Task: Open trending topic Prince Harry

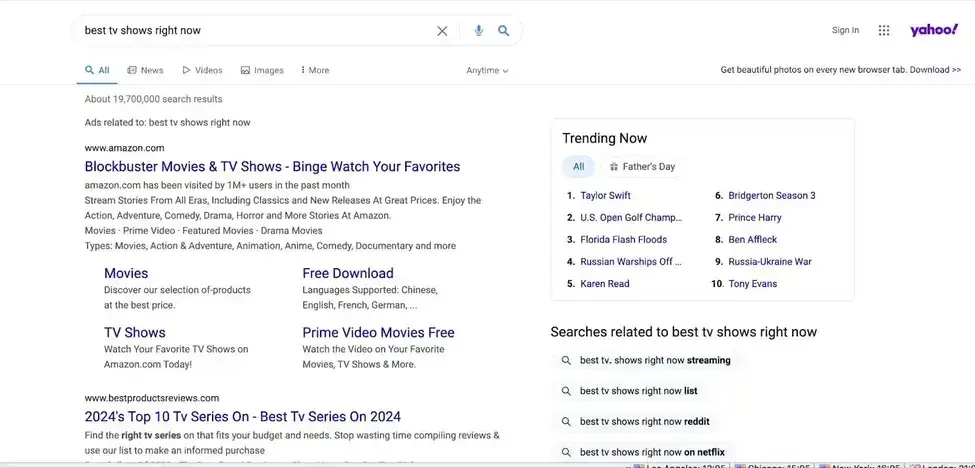Action: click(x=755, y=218)
